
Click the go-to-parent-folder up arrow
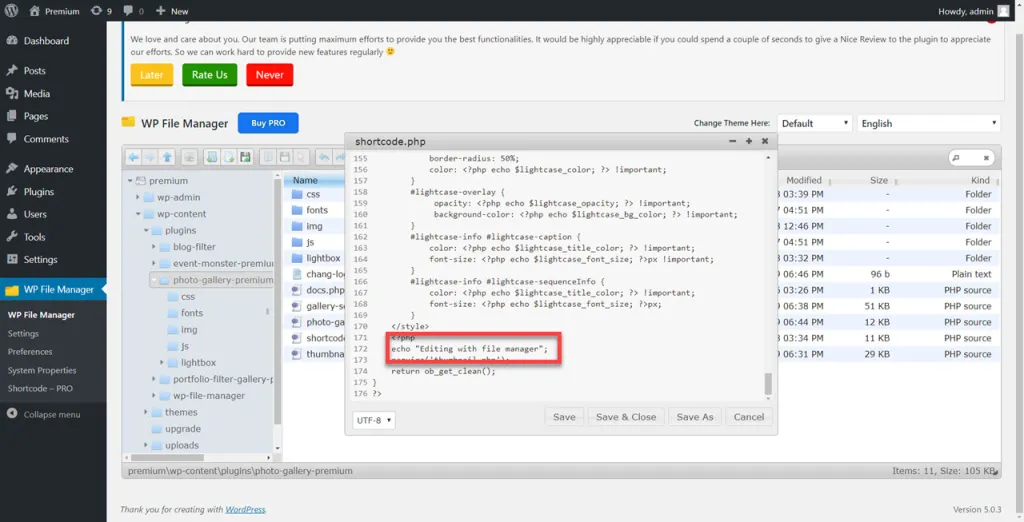point(167,157)
